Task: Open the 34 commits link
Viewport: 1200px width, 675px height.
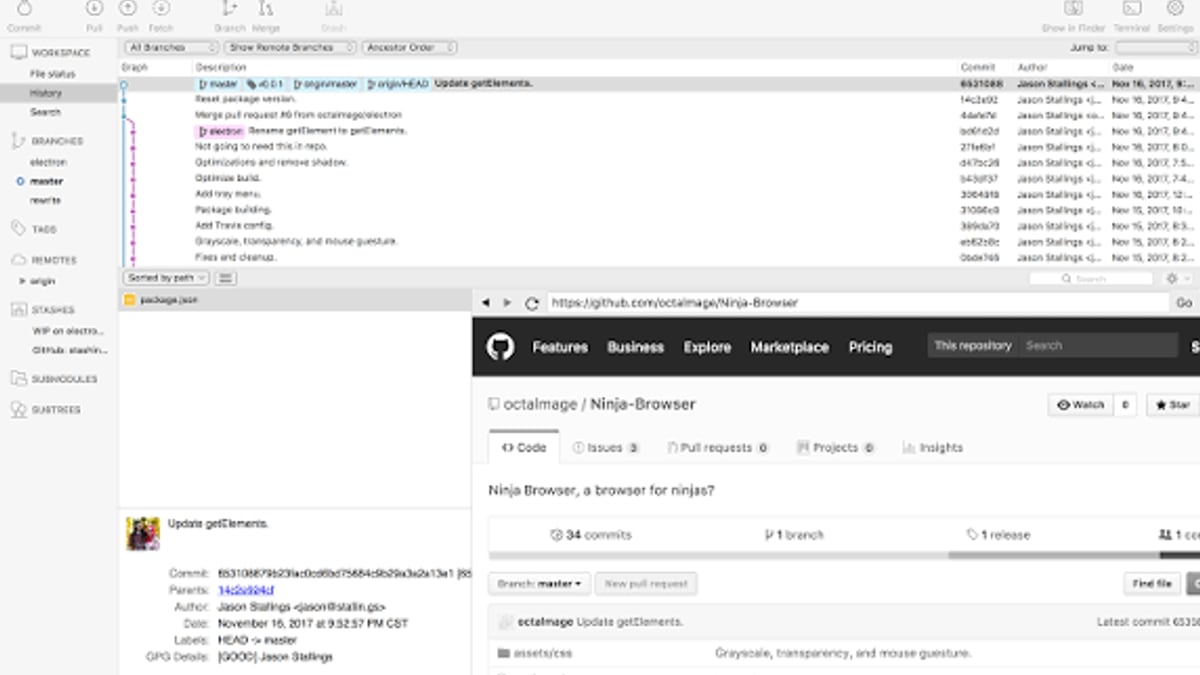Action: click(x=591, y=535)
